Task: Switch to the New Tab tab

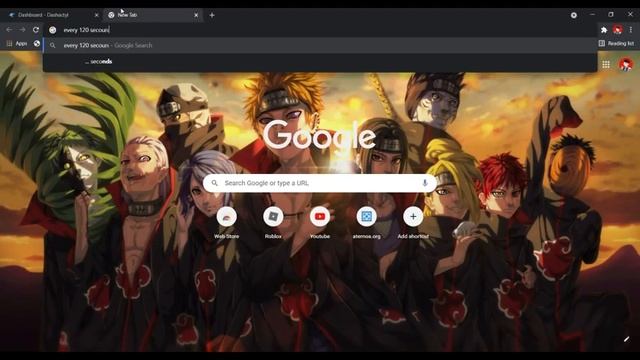Action: coord(153,15)
